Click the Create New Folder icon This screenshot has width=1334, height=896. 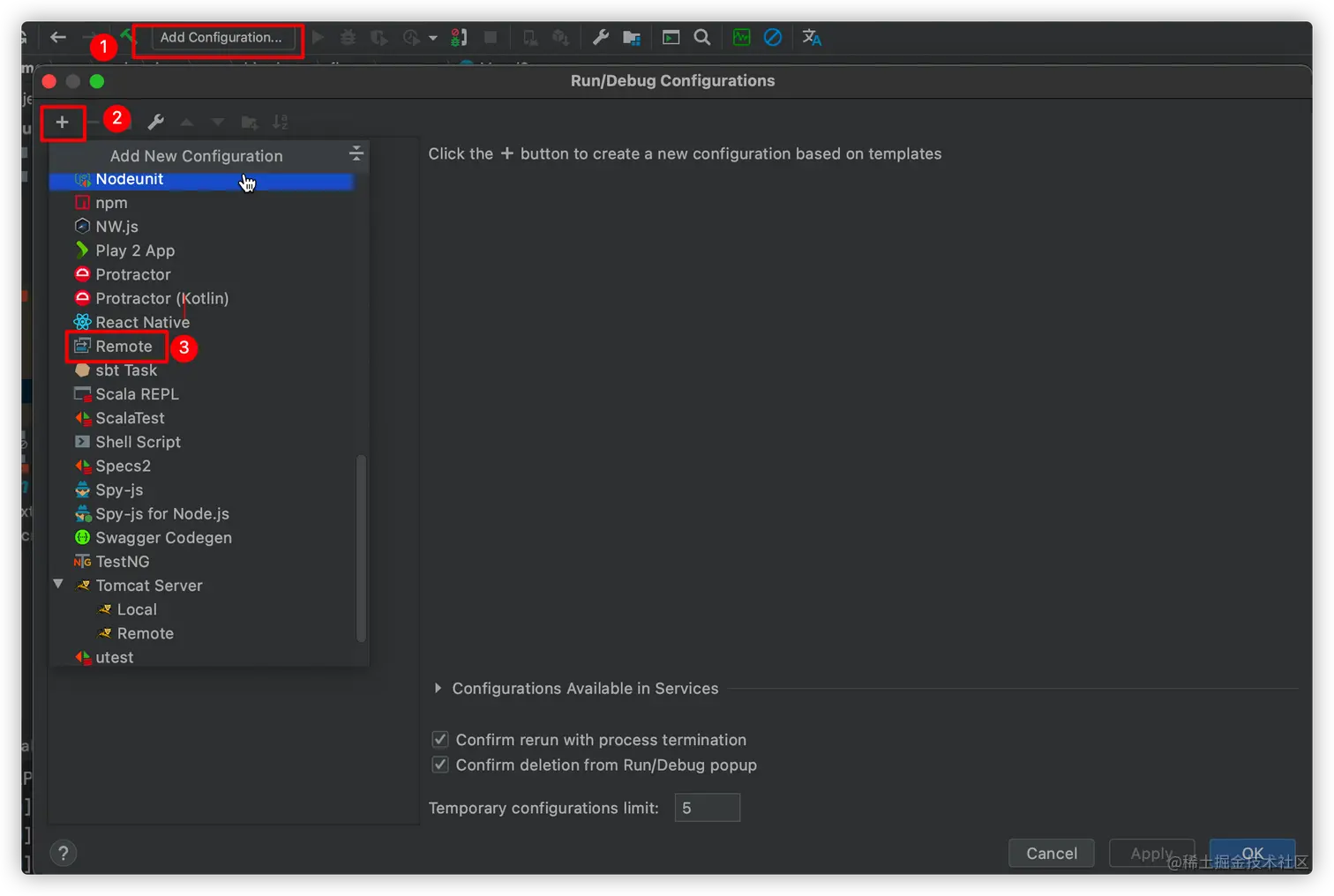250,123
